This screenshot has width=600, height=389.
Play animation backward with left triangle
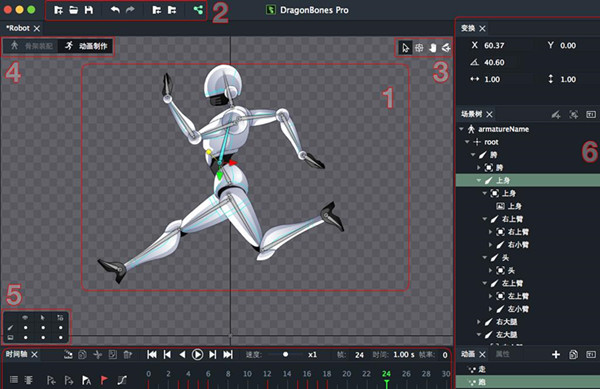182,355
